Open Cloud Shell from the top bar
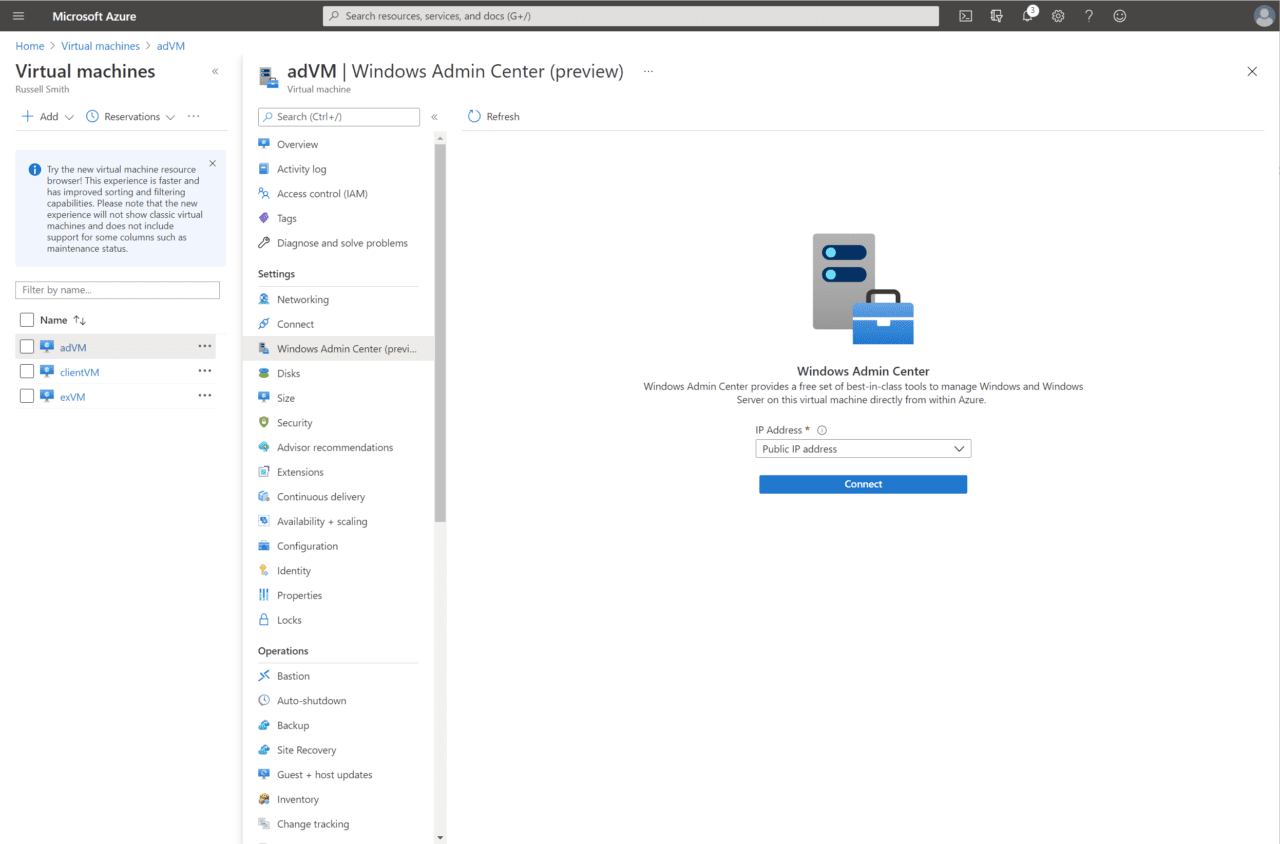 pyautogui.click(x=965, y=16)
